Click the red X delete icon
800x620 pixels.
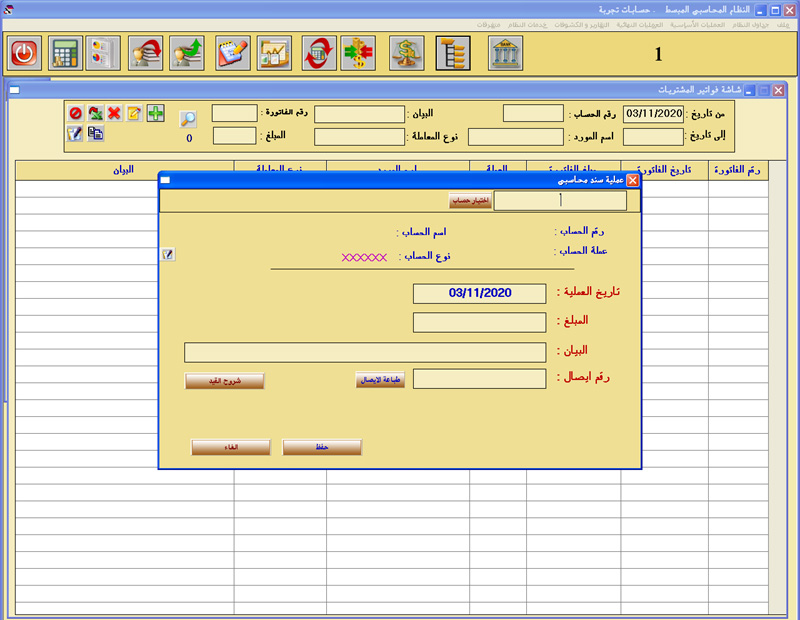[x=114, y=114]
